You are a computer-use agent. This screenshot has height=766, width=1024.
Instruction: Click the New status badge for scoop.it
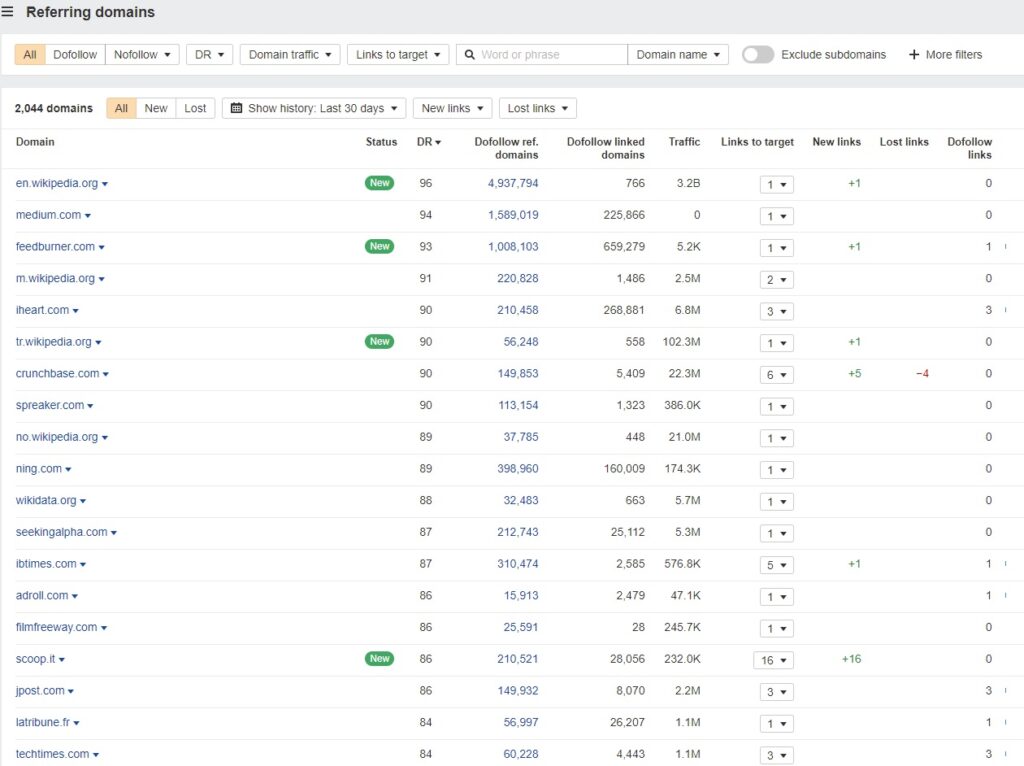(x=379, y=659)
